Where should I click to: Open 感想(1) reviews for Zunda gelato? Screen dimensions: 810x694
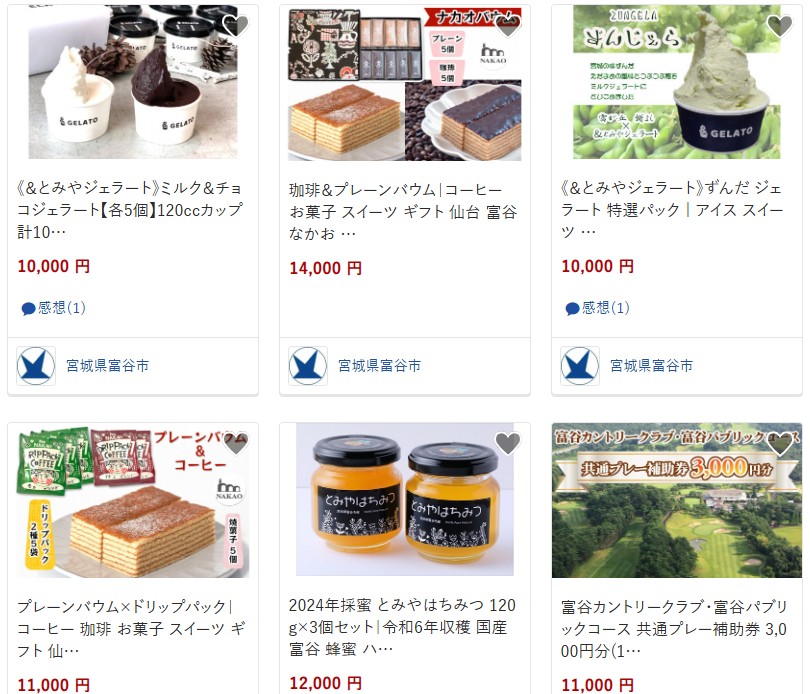[597, 308]
